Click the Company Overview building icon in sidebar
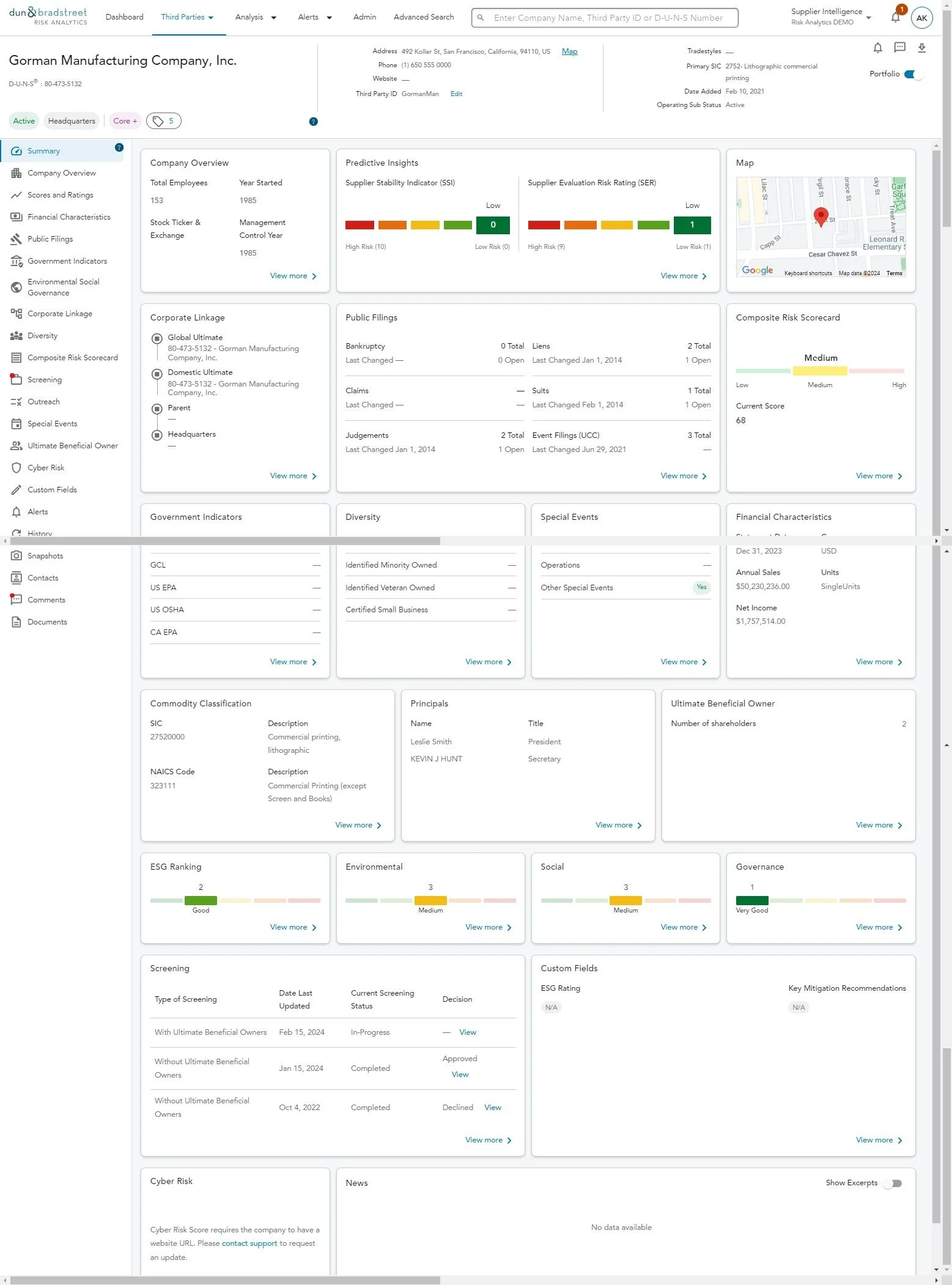952x1285 pixels. coord(17,173)
